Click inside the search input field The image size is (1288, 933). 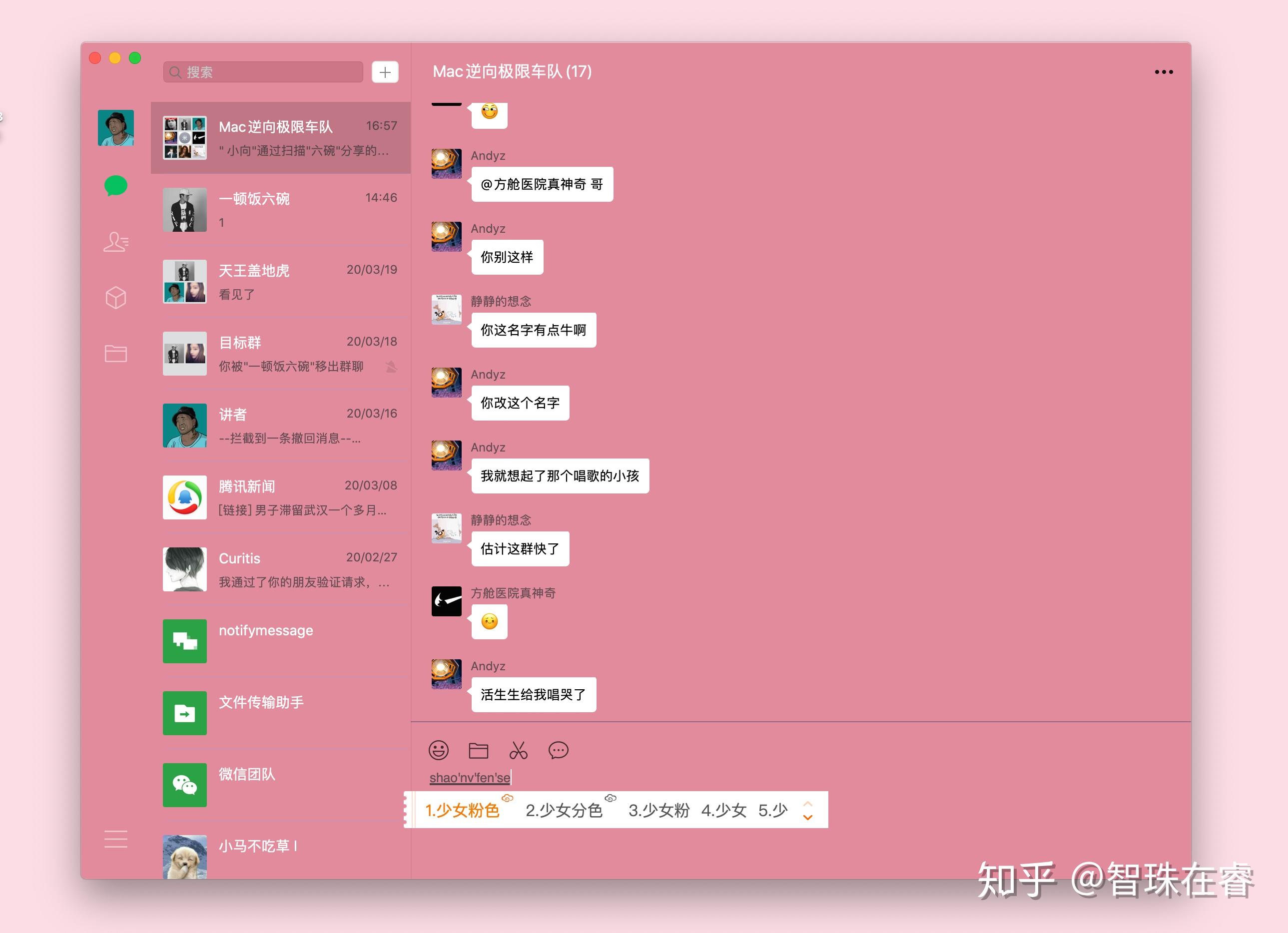click(x=267, y=72)
